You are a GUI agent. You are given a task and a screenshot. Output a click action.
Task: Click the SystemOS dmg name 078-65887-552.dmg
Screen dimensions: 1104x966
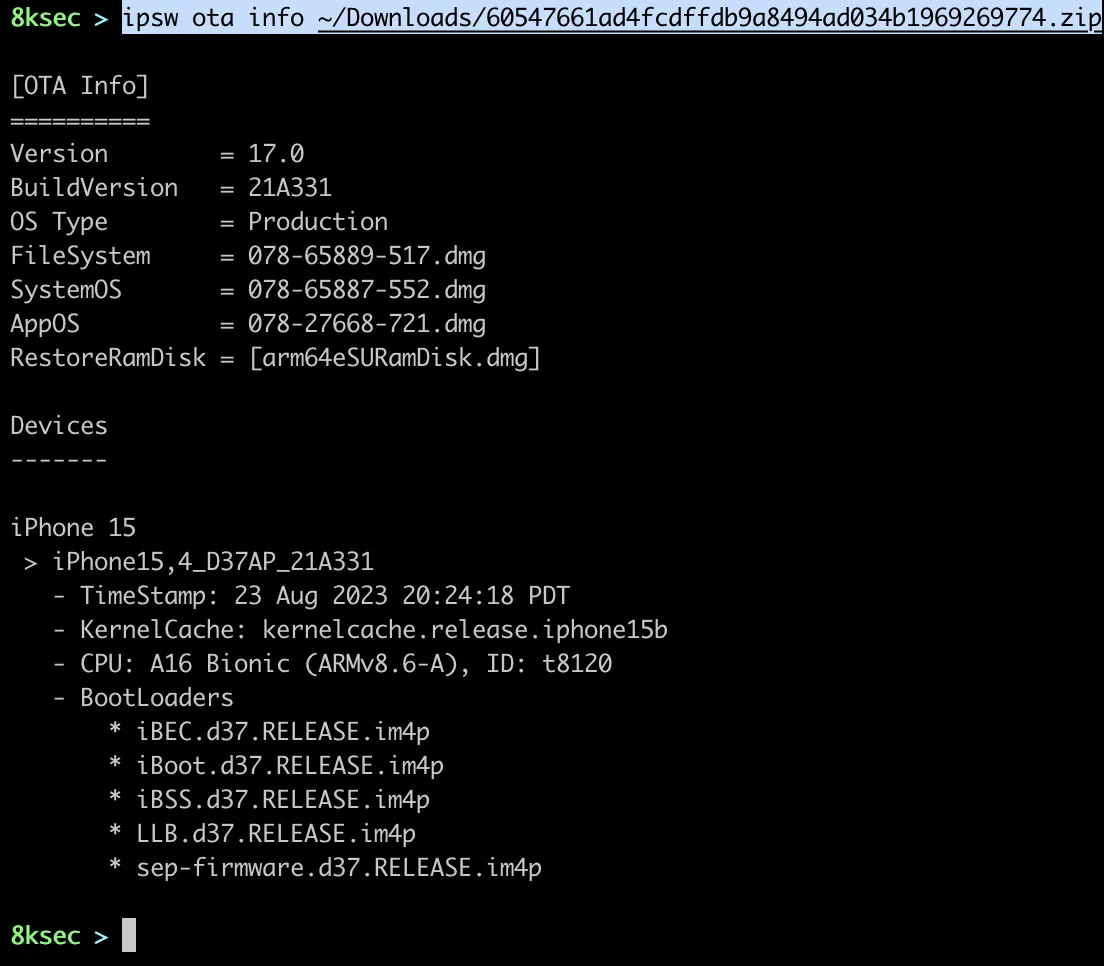pos(367,290)
